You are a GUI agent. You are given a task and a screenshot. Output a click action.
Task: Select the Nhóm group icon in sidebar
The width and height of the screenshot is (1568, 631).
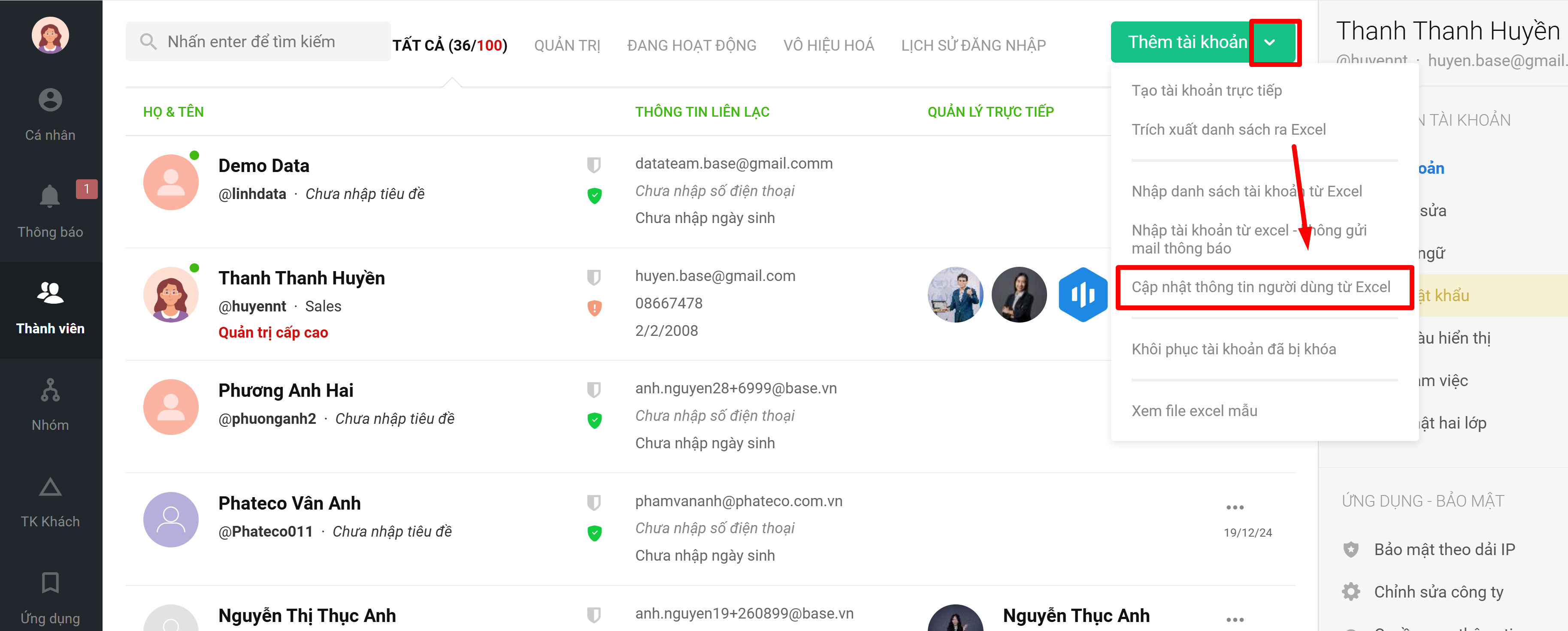[50, 390]
